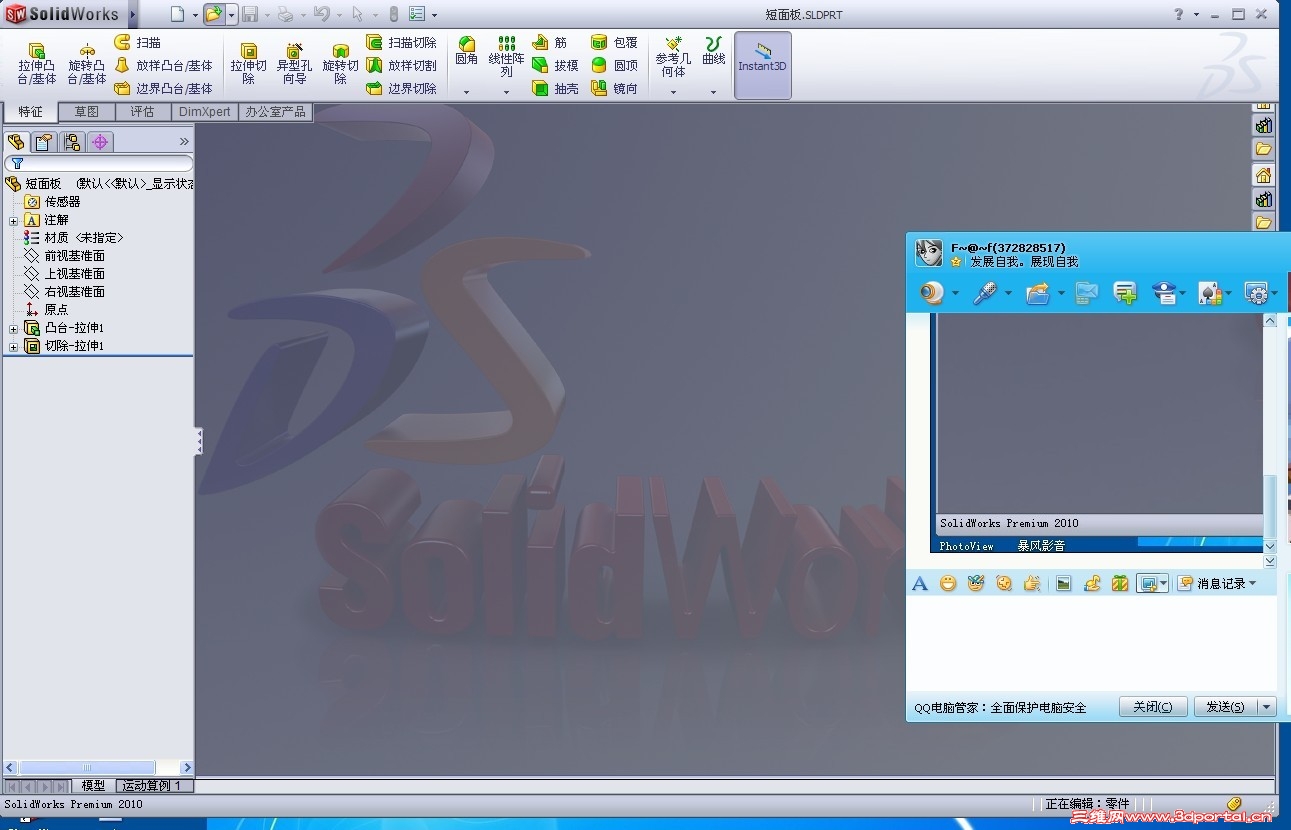This screenshot has height=830, width=1291.
Task: Switch to the DimXpert tab
Action: [205, 112]
